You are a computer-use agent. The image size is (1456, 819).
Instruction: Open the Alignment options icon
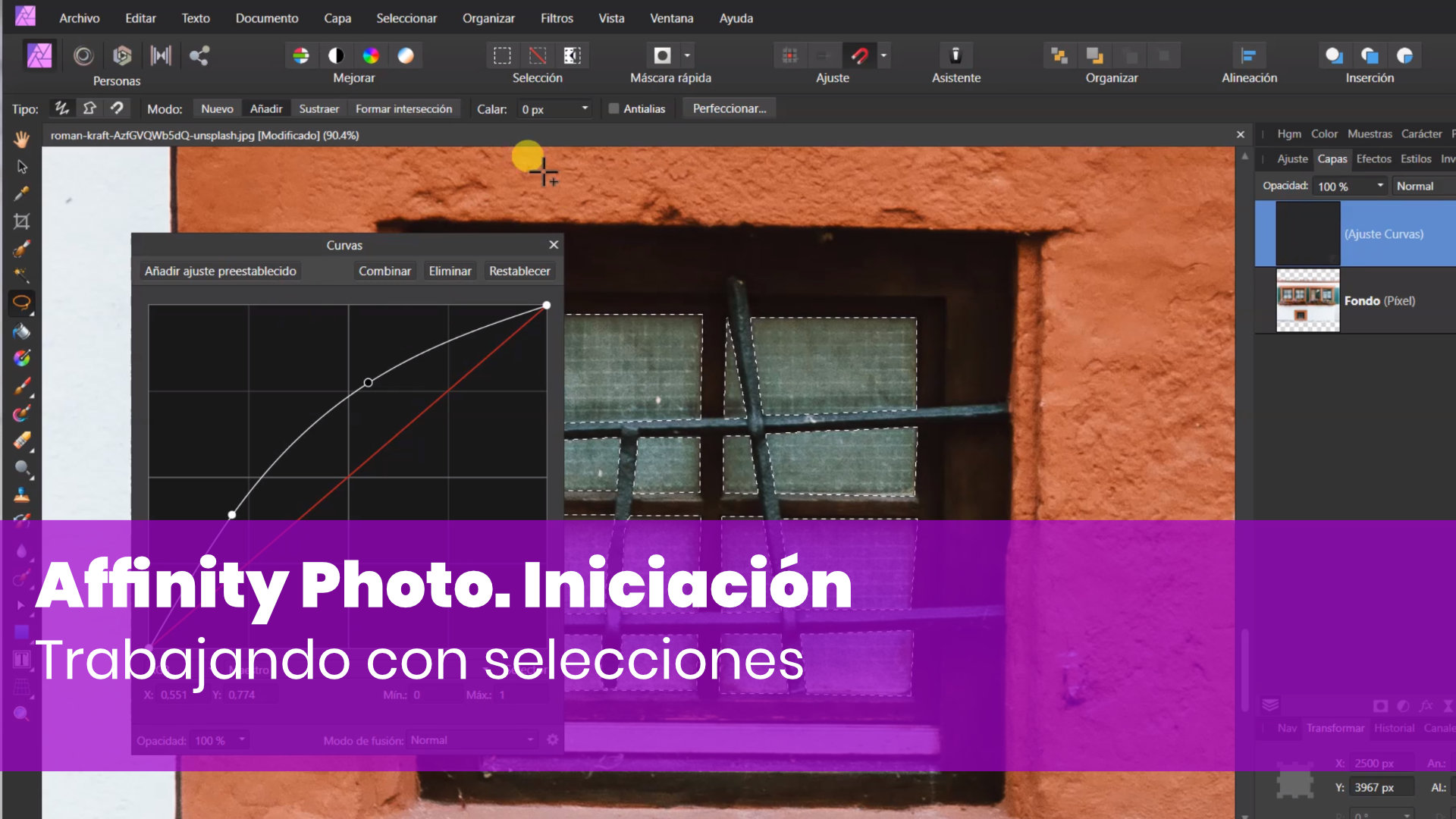coord(1248,55)
